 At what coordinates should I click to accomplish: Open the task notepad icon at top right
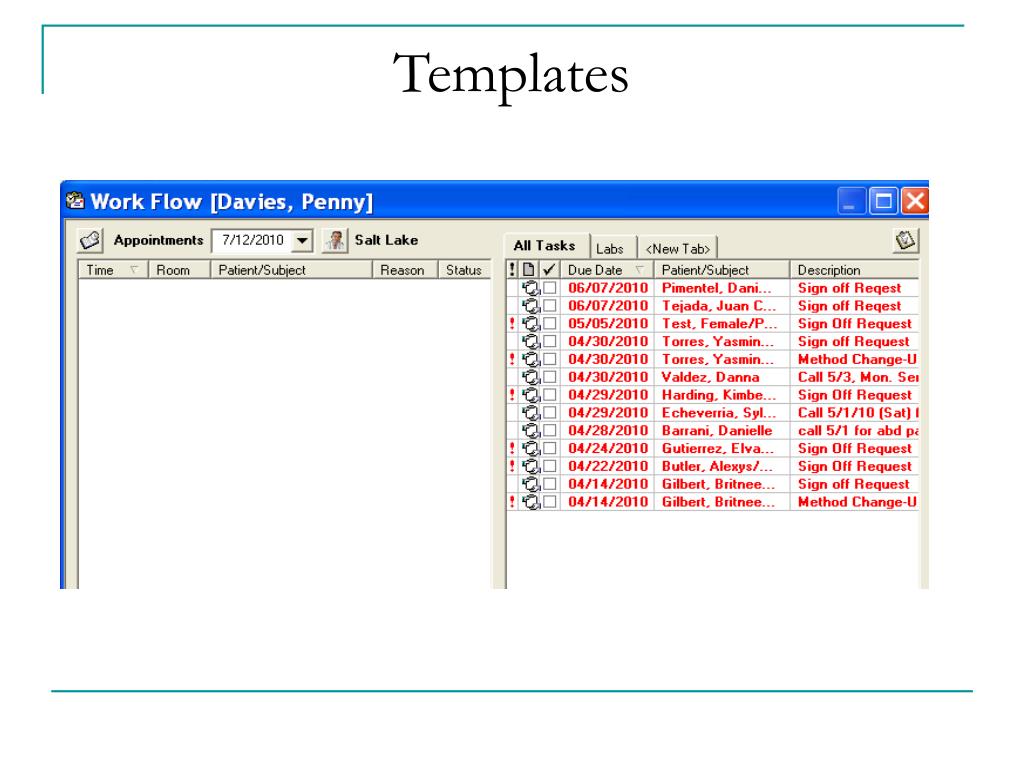(905, 240)
